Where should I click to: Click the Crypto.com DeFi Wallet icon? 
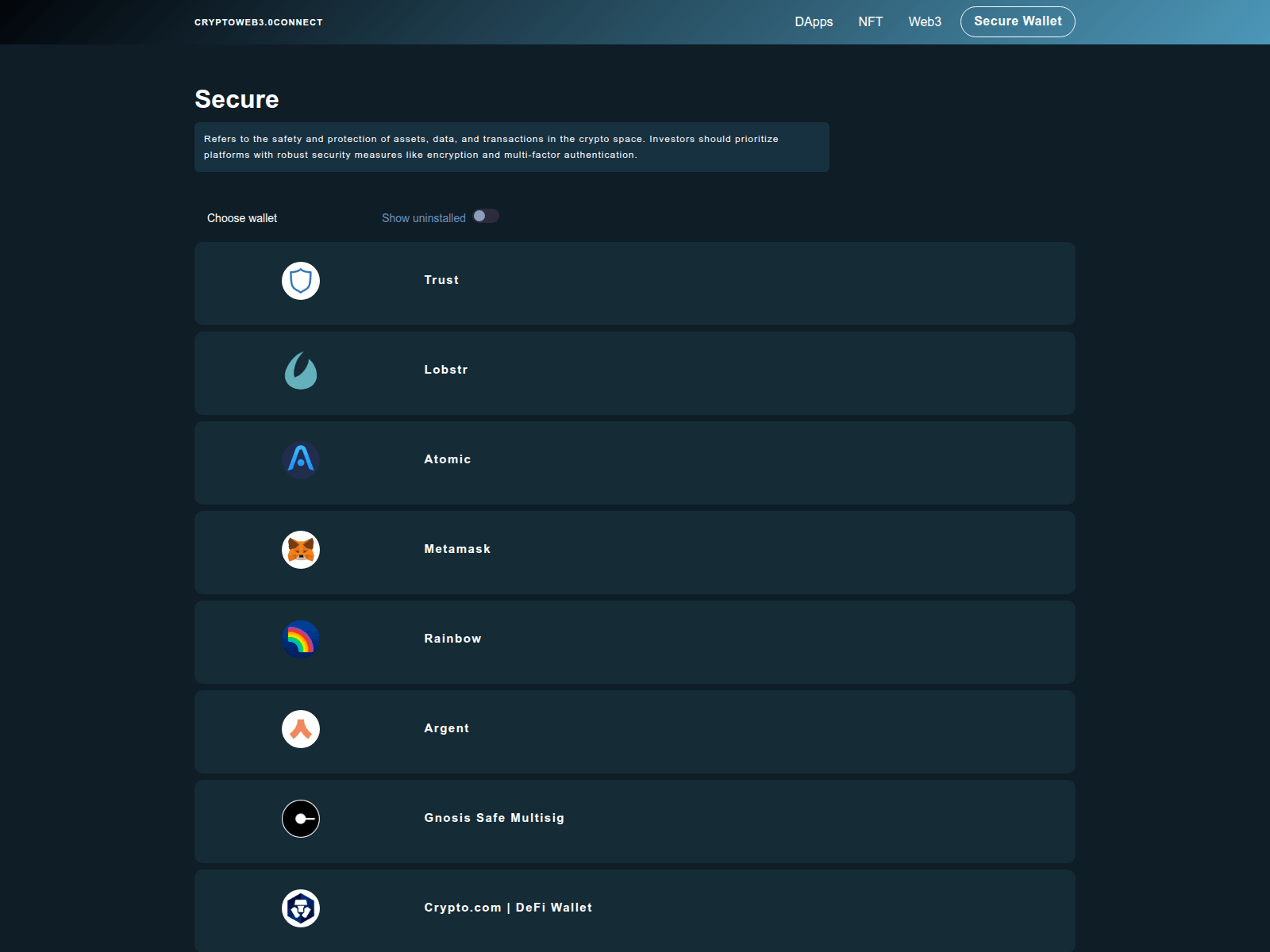301,908
